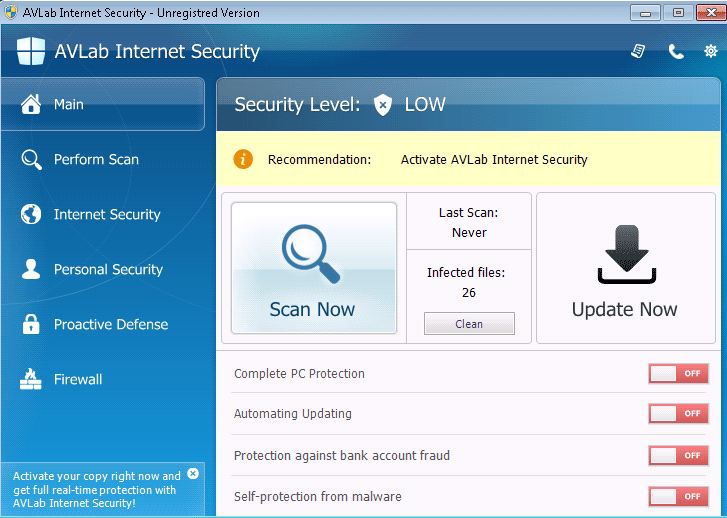The image size is (727, 518).
Task: Click the phone support icon
Action: coord(676,51)
